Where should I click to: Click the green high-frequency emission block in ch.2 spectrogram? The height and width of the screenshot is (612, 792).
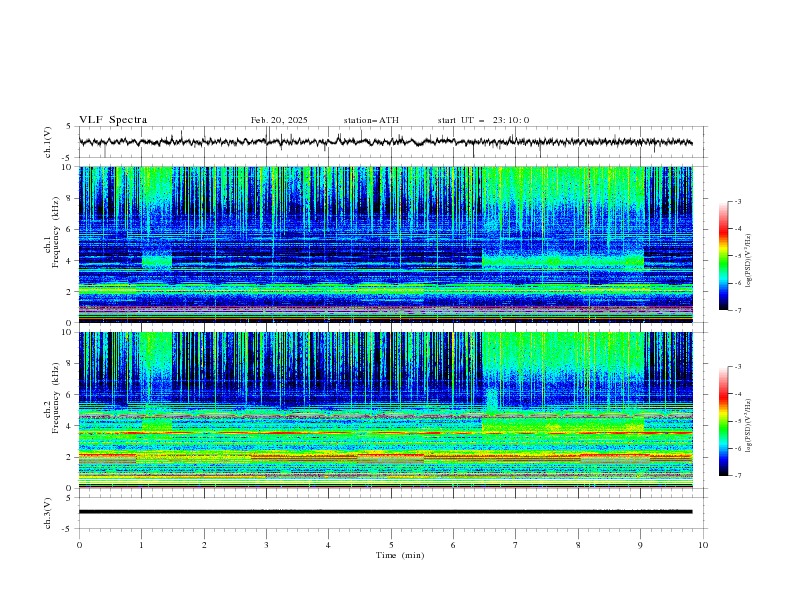[x=563, y=356]
